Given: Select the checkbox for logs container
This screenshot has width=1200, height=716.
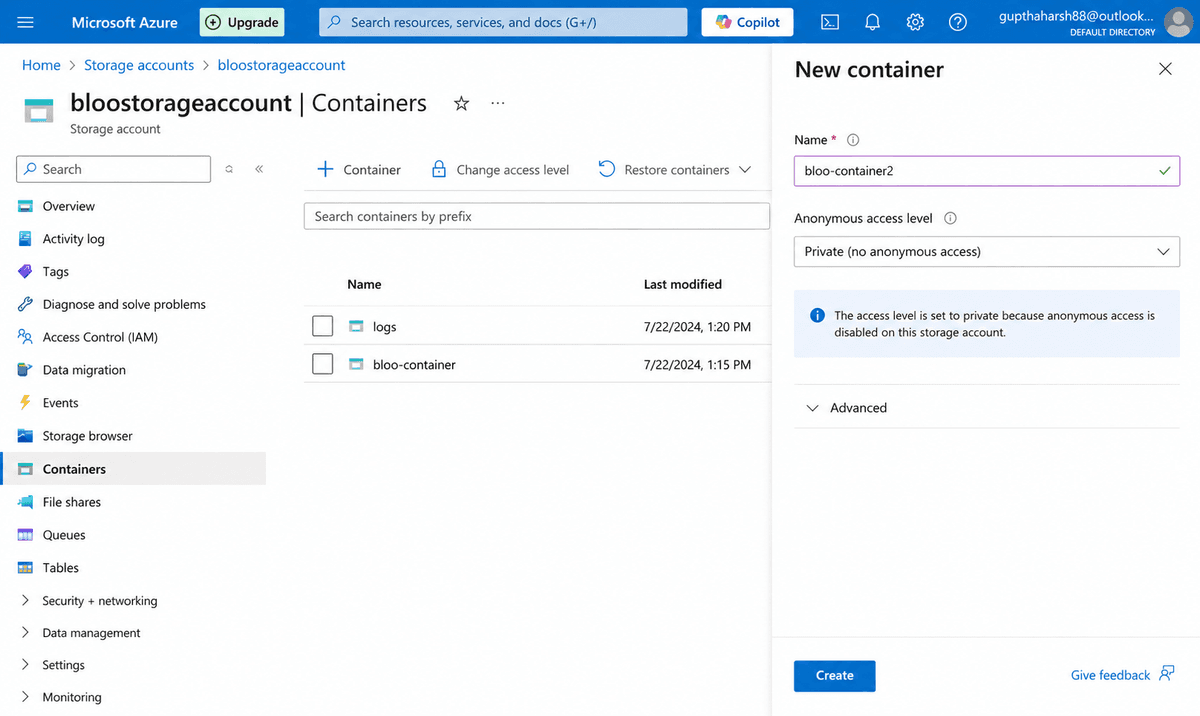Looking at the screenshot, I should pos(322,326).
